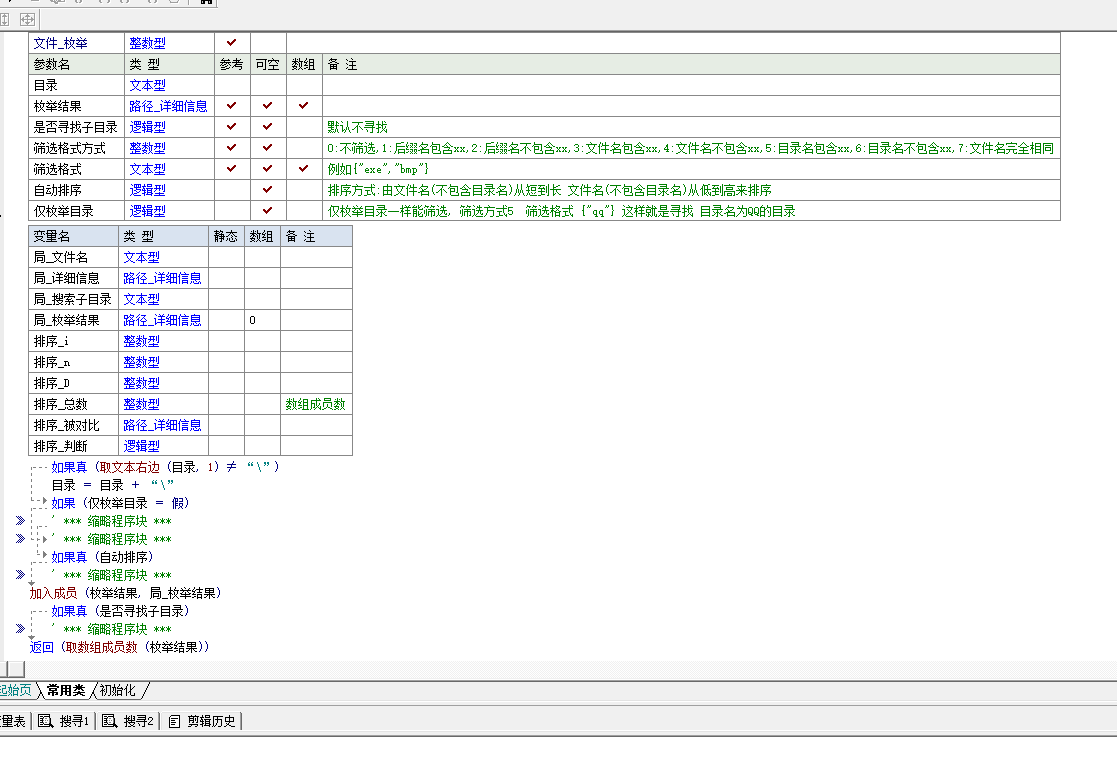Screen dimensions: 1117x779
Task: Click the four-way arrows toolbar icon
Action: point(27,19)
